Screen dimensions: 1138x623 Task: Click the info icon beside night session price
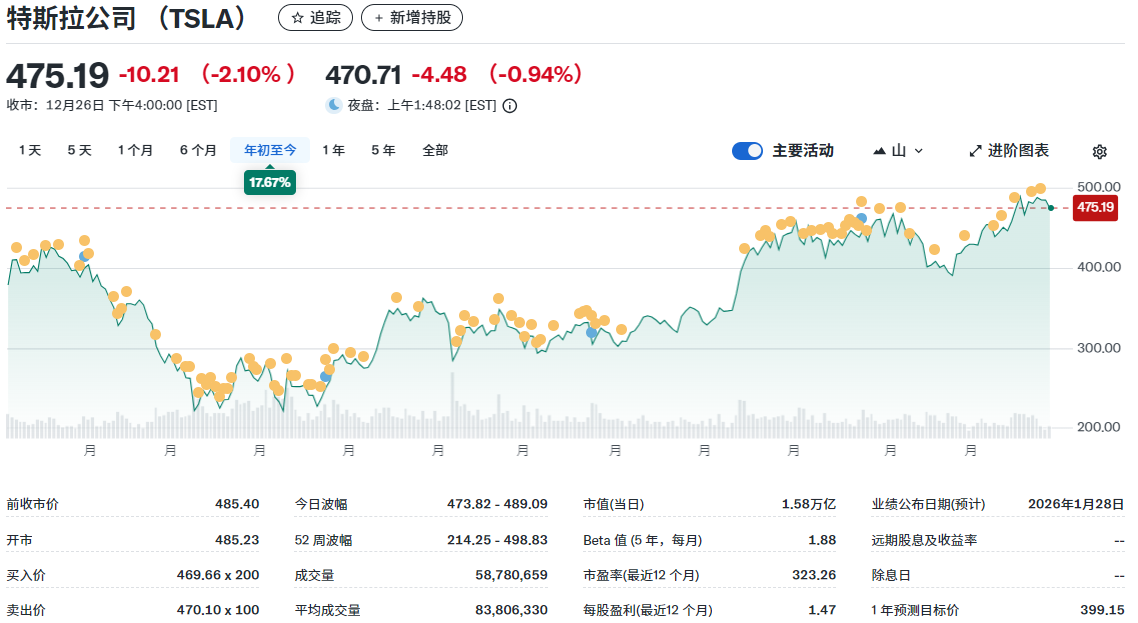(x=509, y=103)
